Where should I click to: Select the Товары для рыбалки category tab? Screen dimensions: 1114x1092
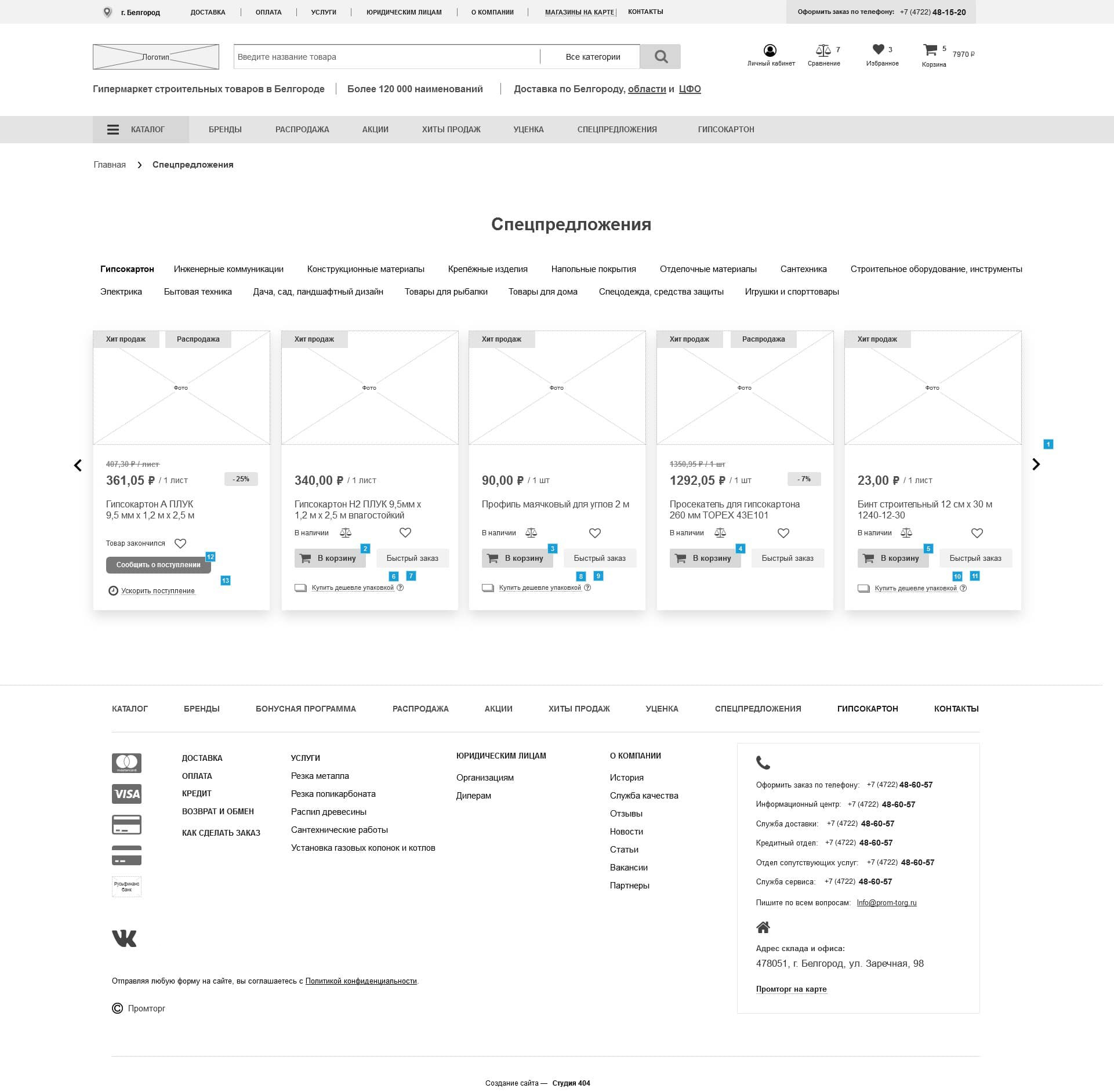click(x=446, y=292)
